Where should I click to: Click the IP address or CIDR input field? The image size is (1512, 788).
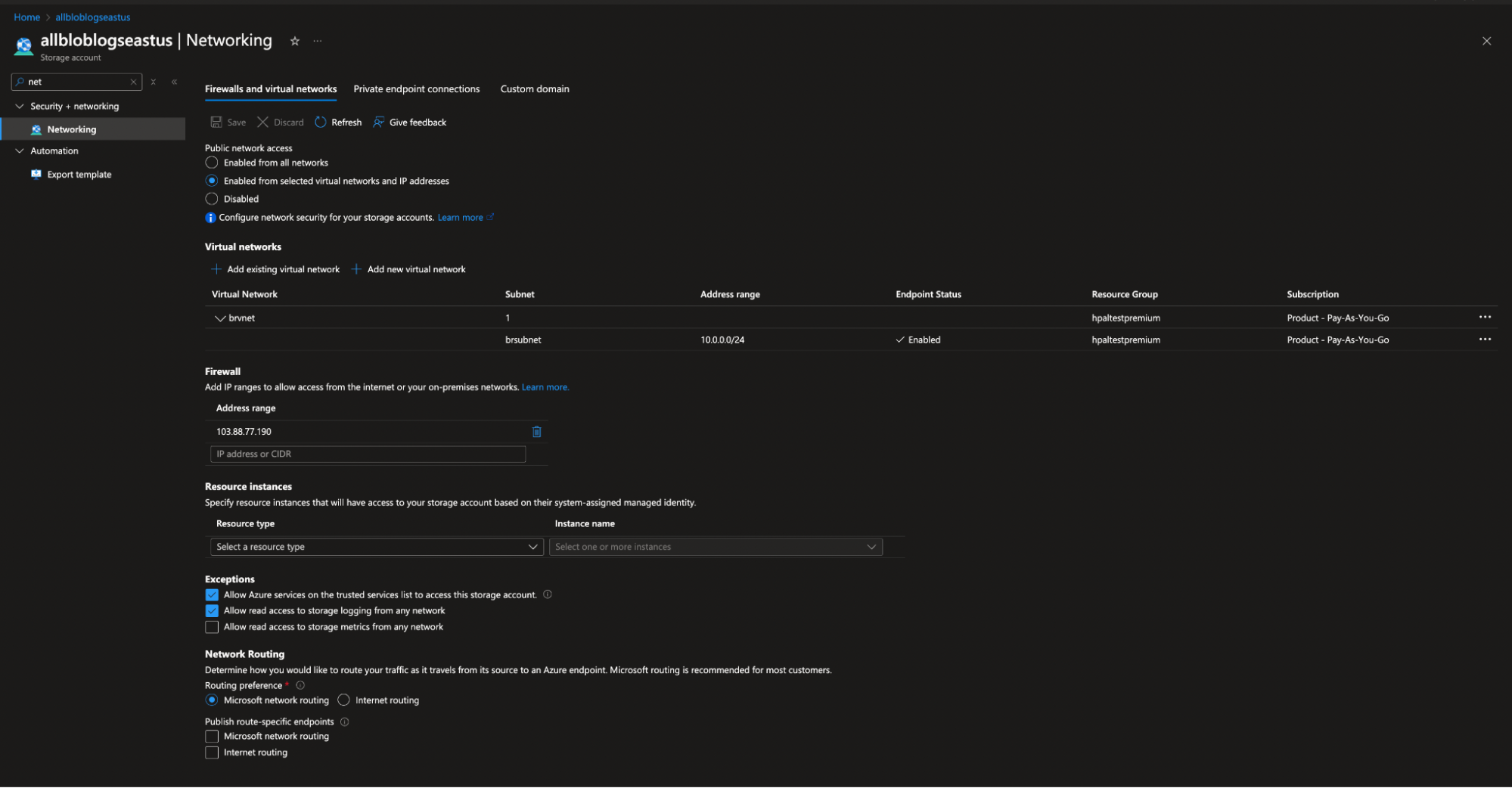coord(367,454)
